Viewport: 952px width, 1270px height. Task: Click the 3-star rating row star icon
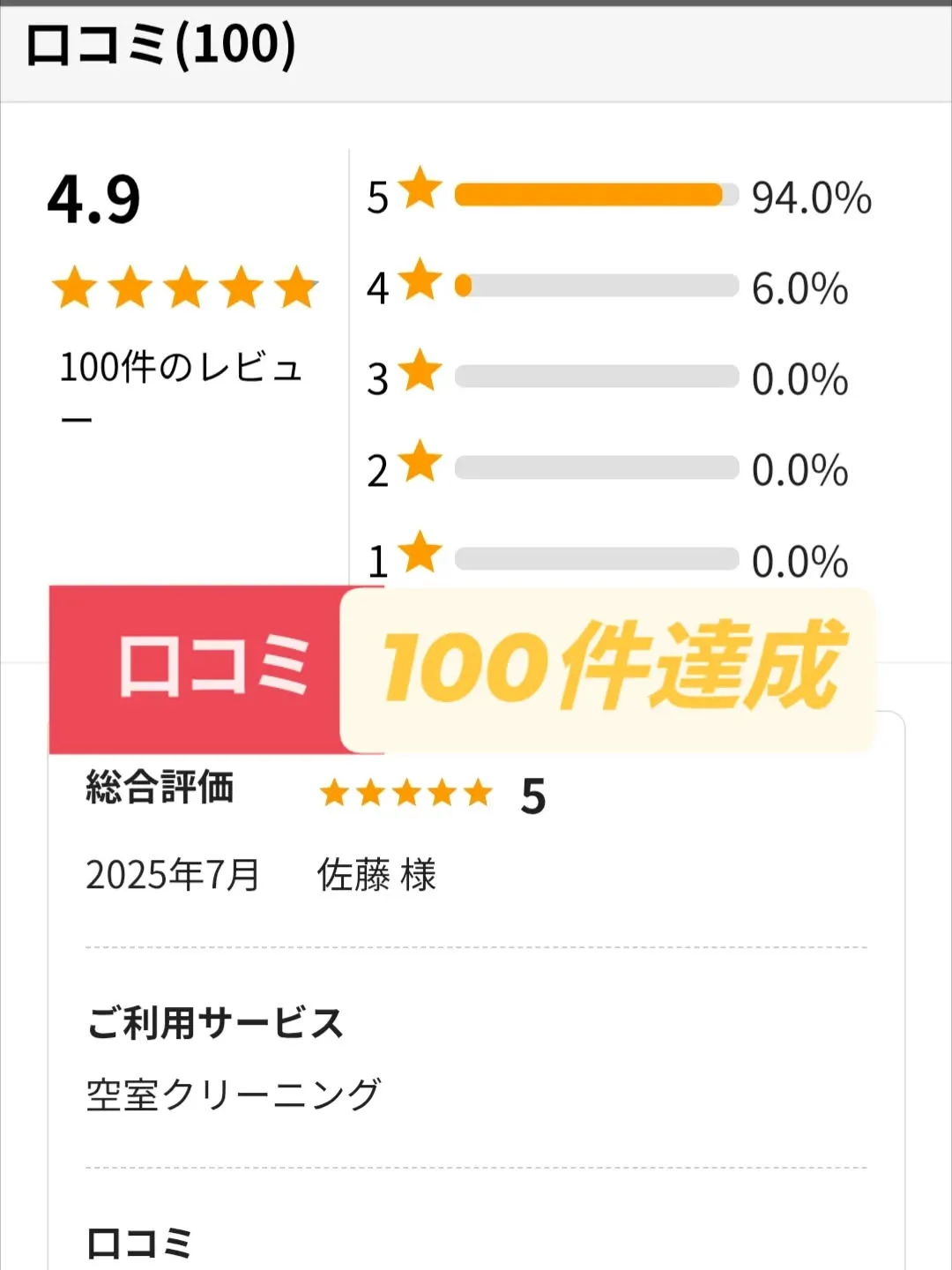point(420,370)
